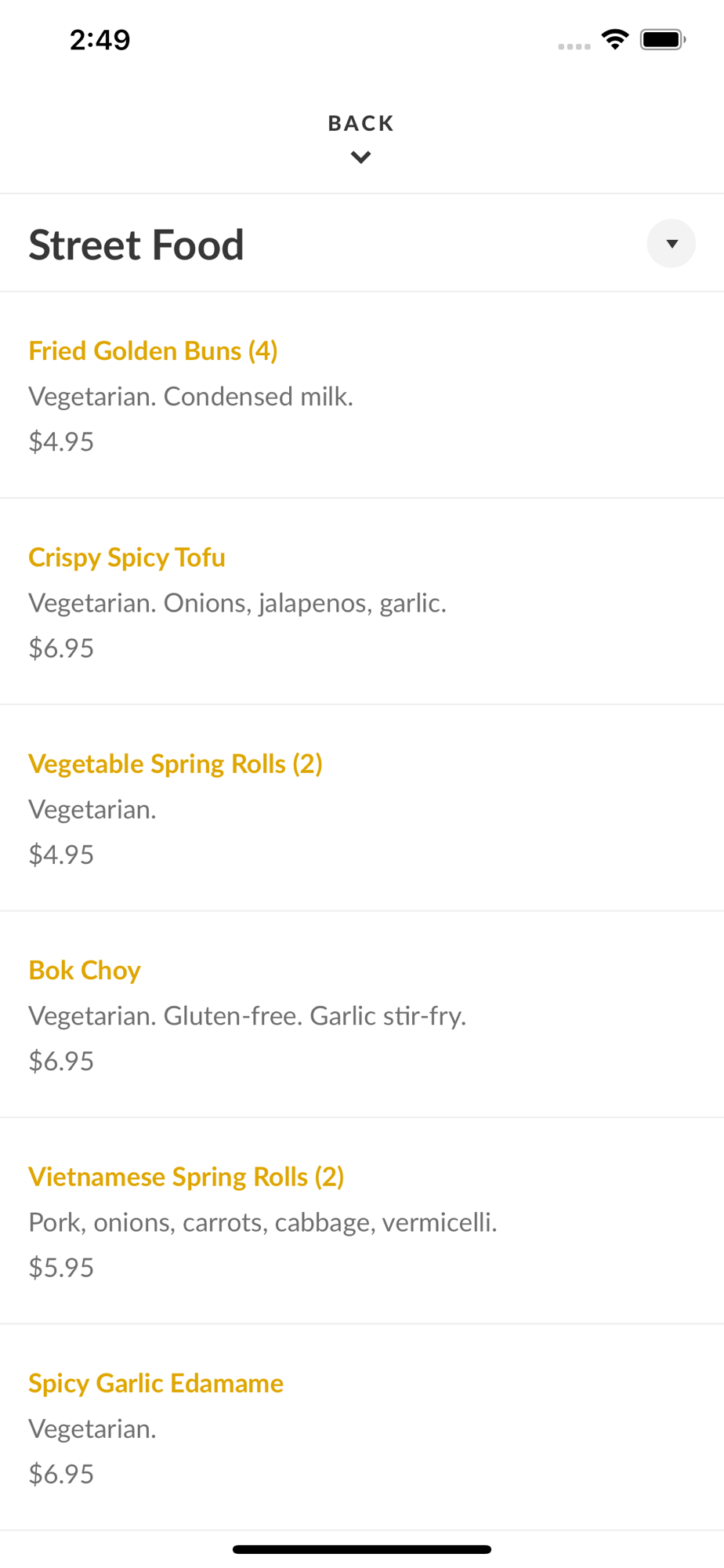This screenshot has width=724, height=1568.
Task: Tap the Street Food heading
Action: point(136,245)
